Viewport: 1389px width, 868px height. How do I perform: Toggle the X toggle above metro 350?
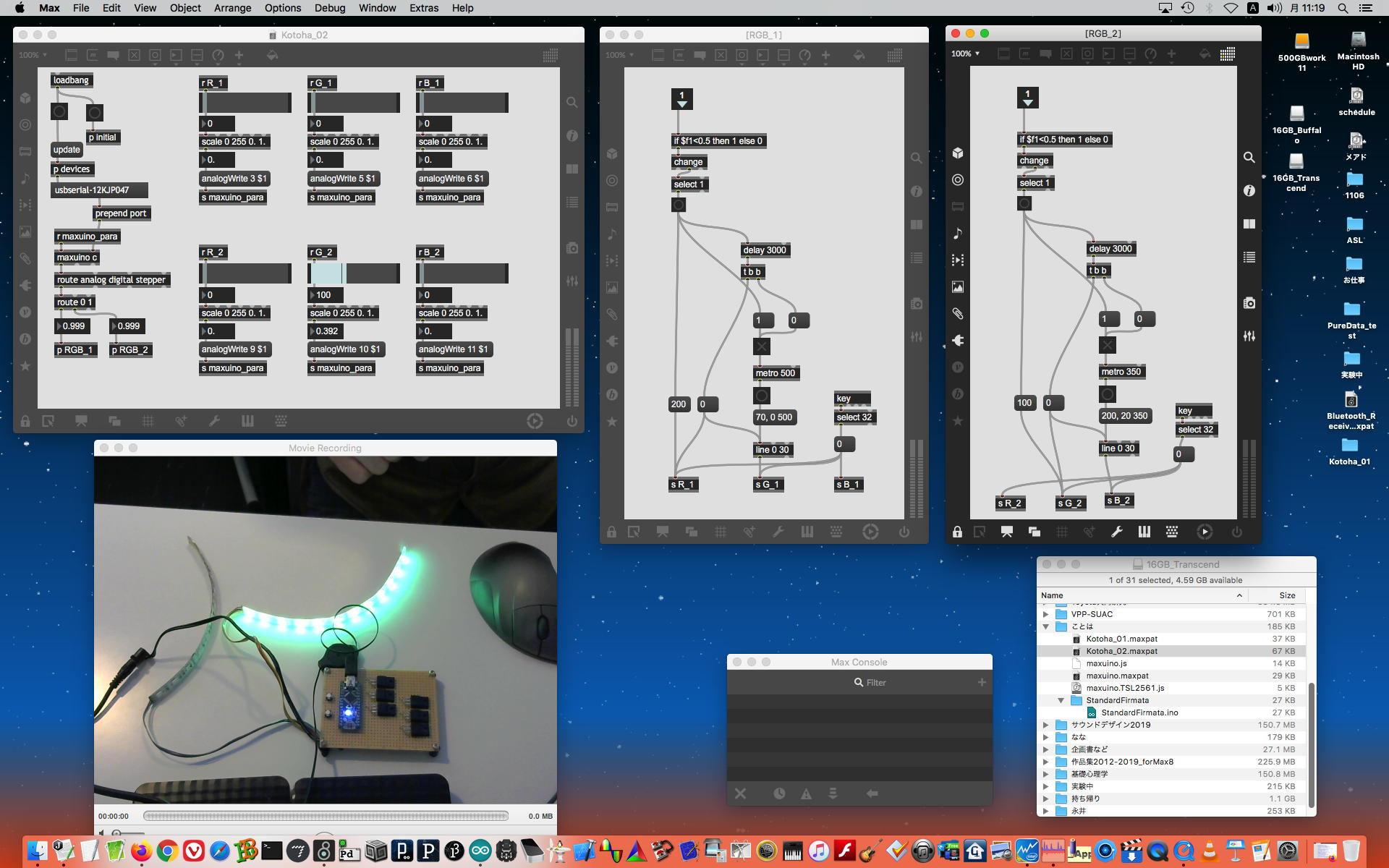click(1107, 345)
